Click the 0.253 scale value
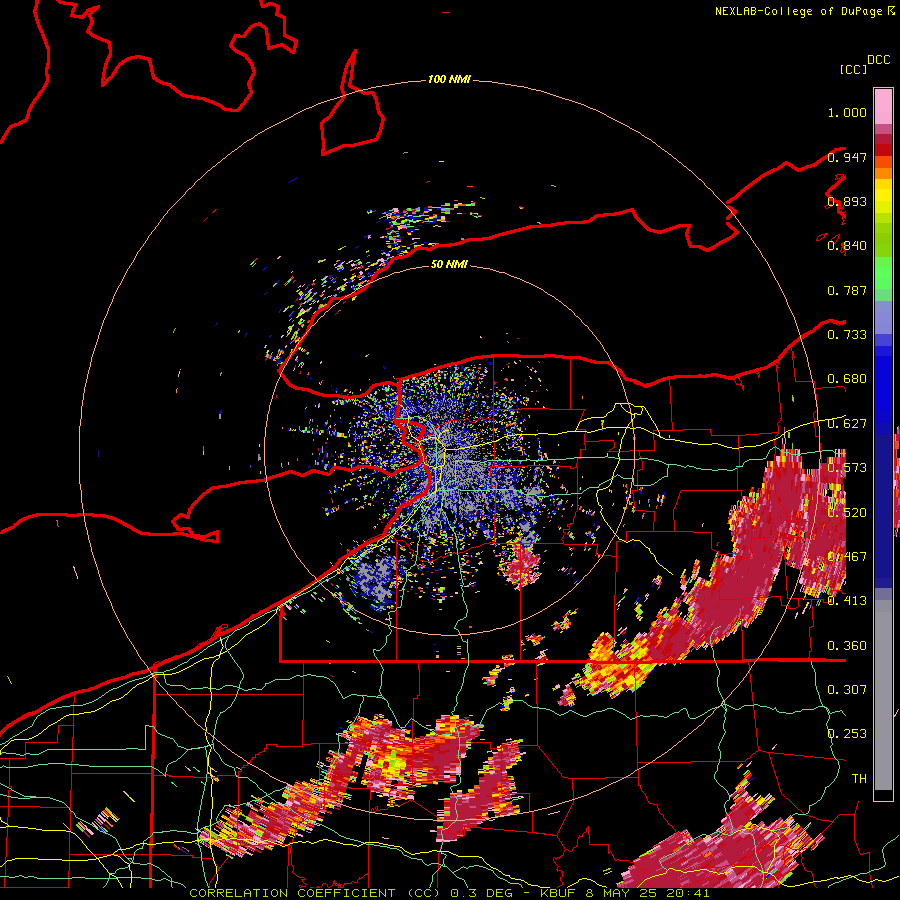900x900 pixels. (x=847, y=734)
